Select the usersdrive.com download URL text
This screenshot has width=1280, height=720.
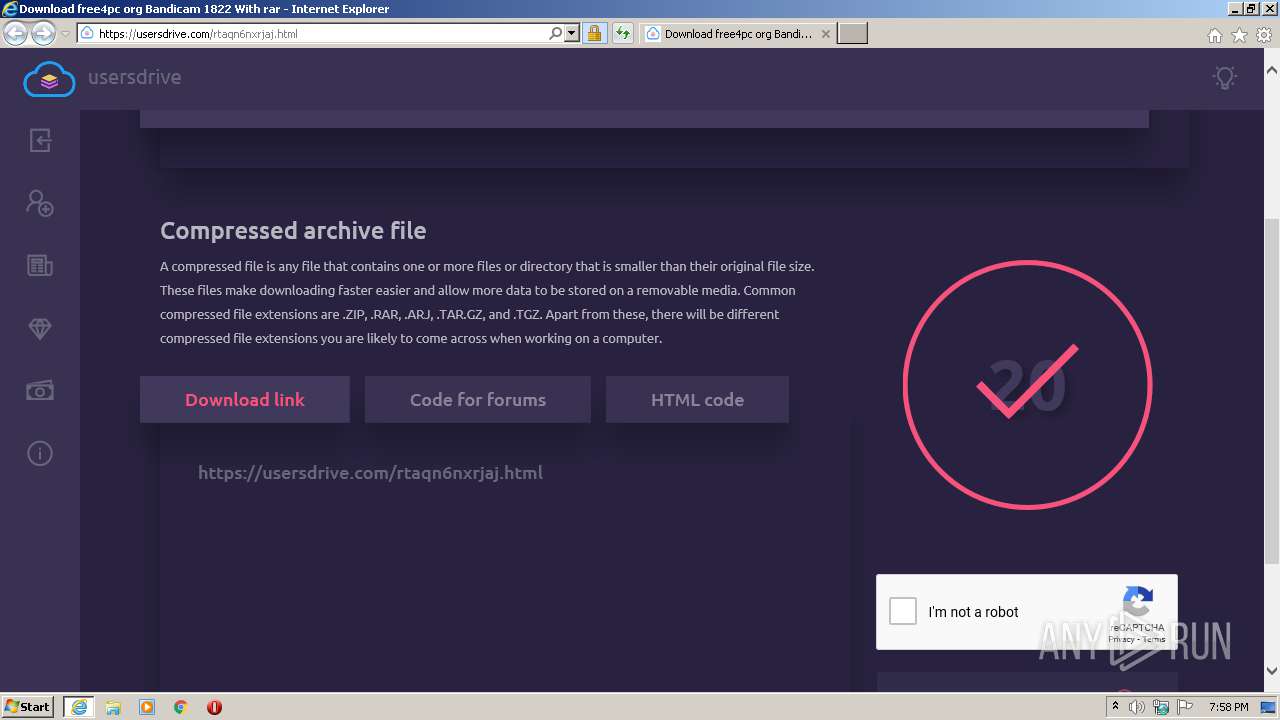click(370, 473)
